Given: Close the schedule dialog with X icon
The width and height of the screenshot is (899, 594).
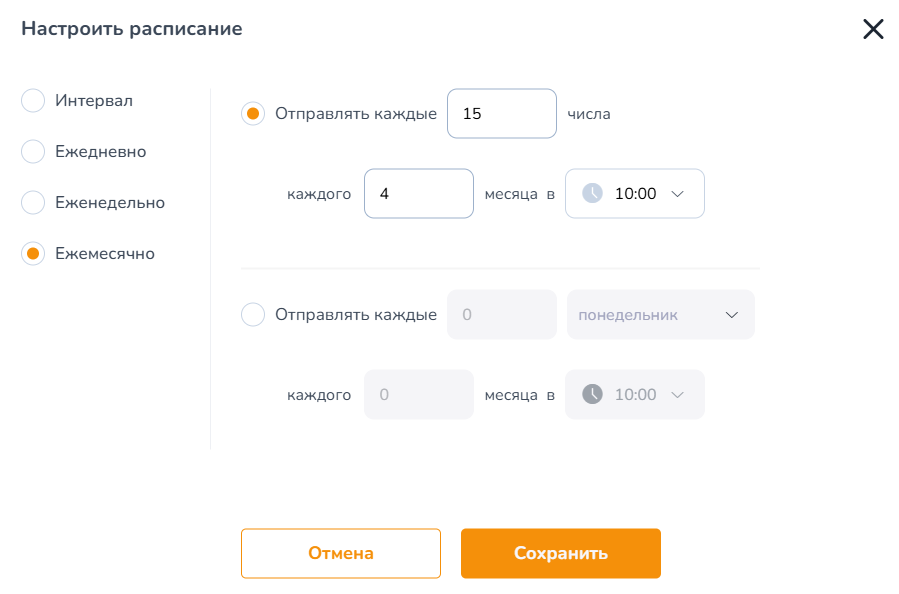Looking at the screenshot, I should 873,29.
